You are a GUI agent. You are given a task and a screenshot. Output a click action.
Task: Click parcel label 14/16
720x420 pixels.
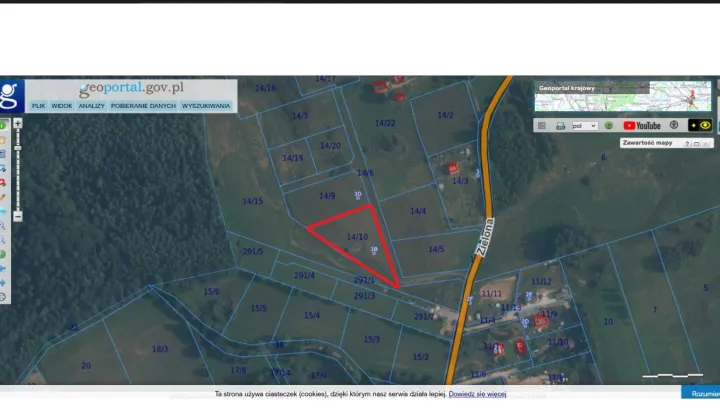(265, 88)
